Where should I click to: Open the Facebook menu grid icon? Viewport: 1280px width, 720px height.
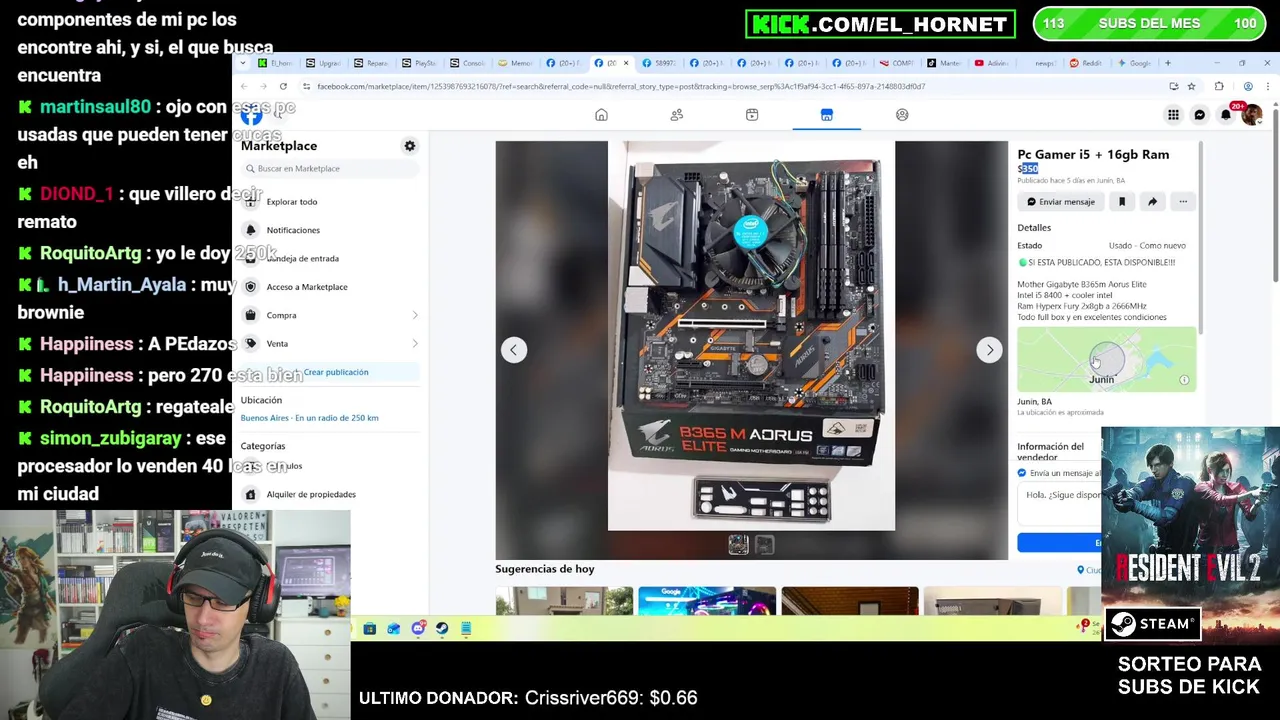tap(1173, 115)
